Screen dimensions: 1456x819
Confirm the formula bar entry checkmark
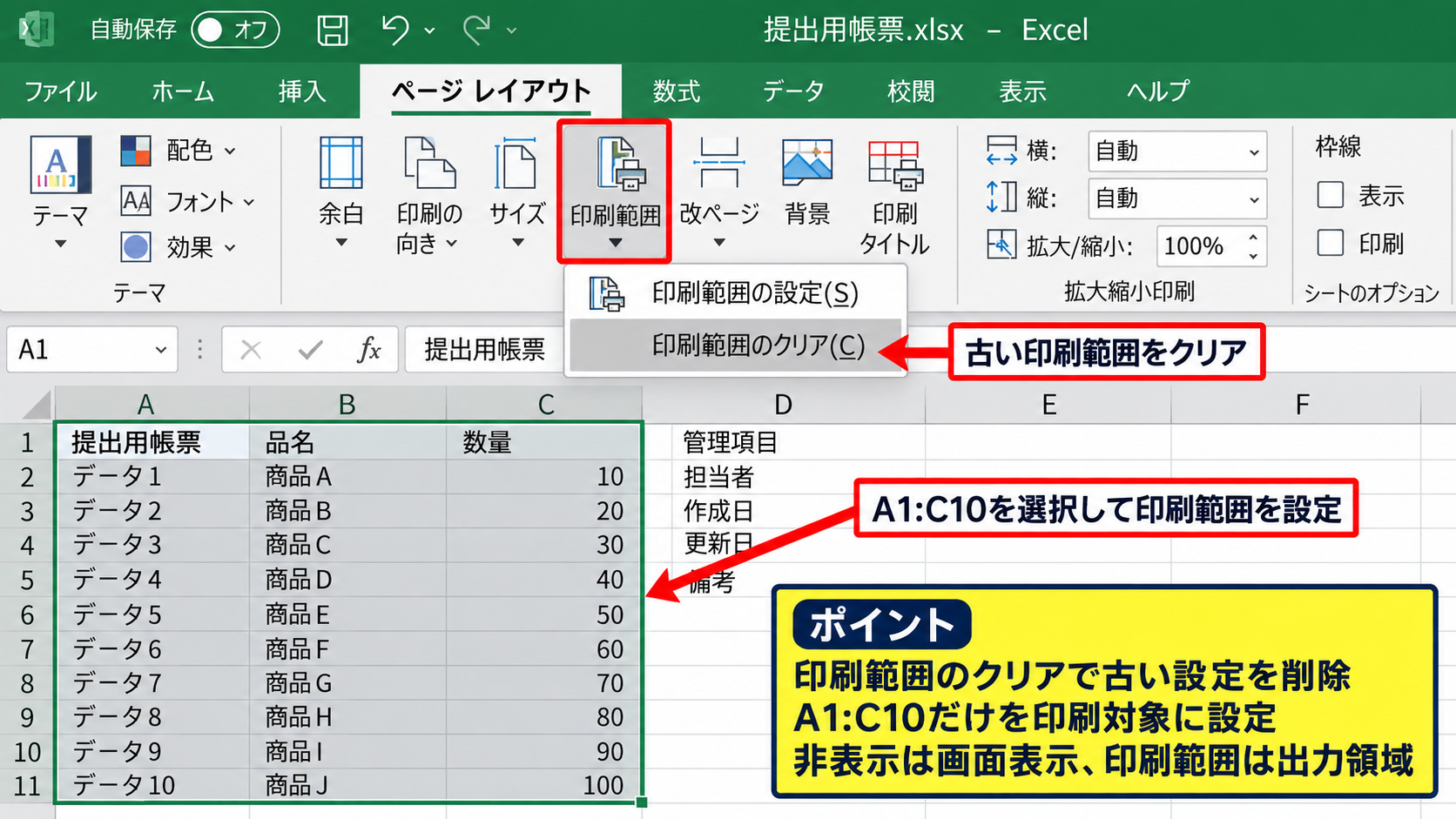point(310,350)
